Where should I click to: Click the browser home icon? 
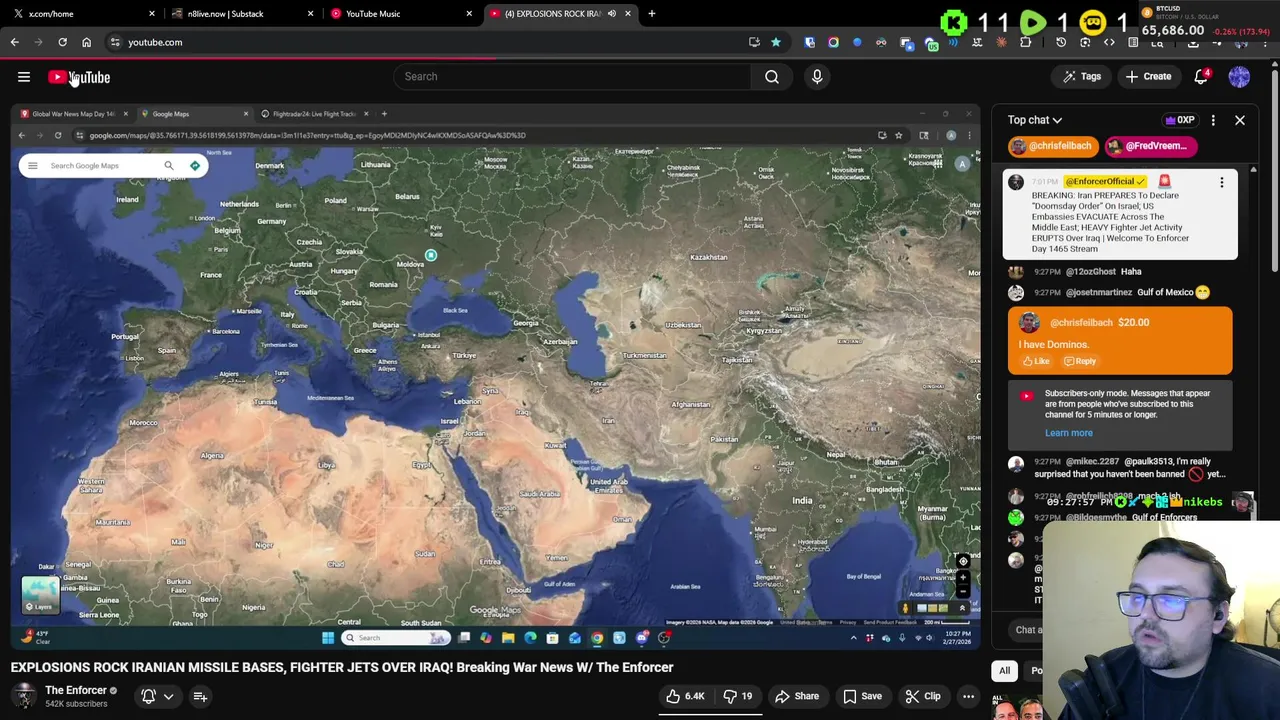86,42
